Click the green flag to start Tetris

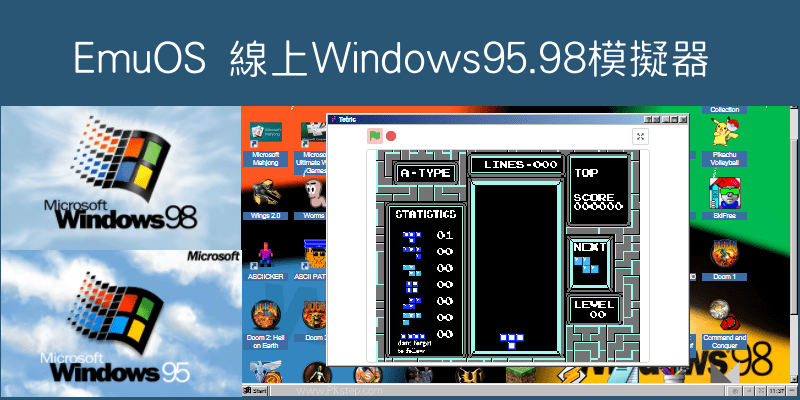coord(375,136)
